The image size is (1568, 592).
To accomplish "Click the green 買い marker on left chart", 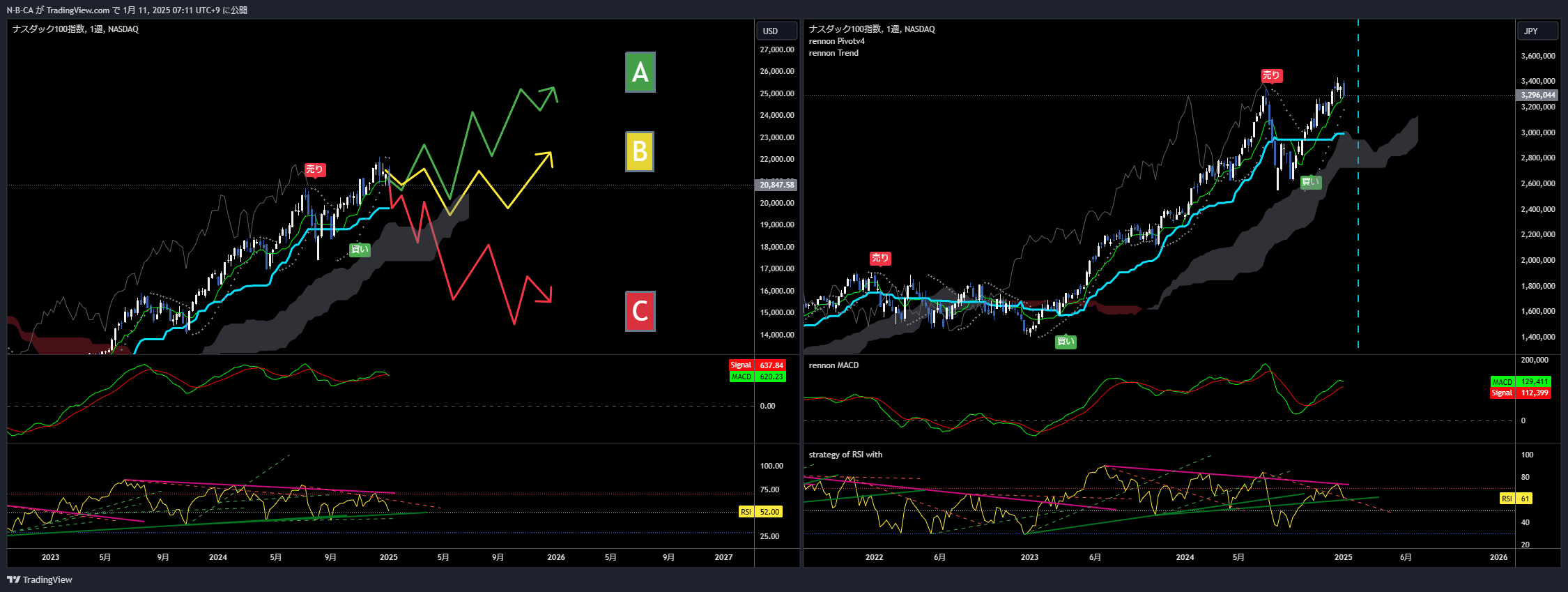I will (x=360, y=250).
